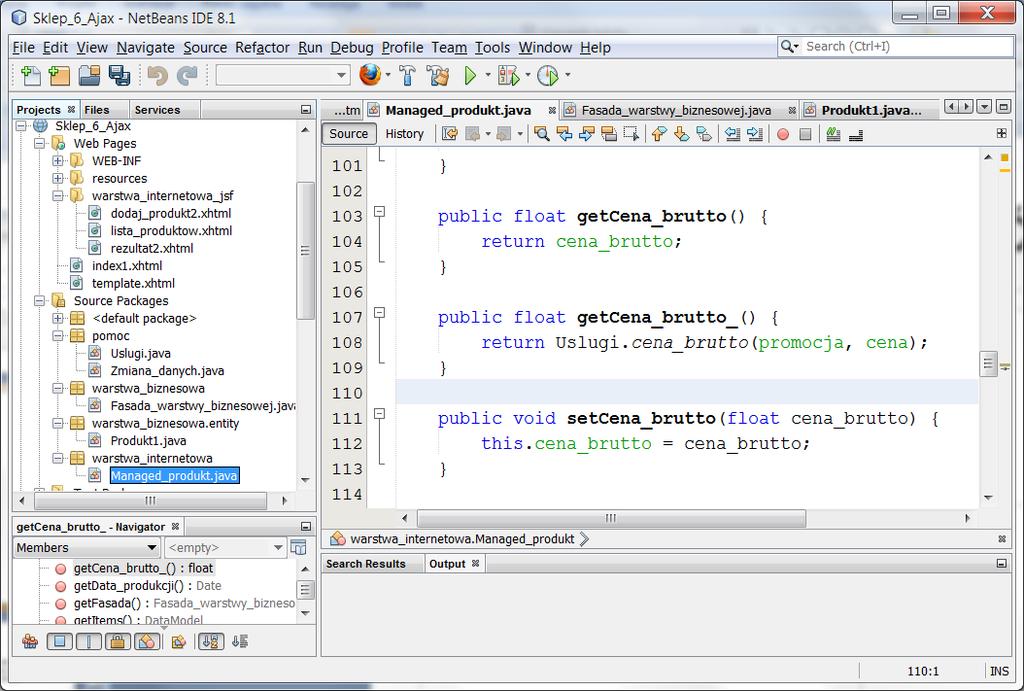Click the Clean and Build icon

[438, 76]
